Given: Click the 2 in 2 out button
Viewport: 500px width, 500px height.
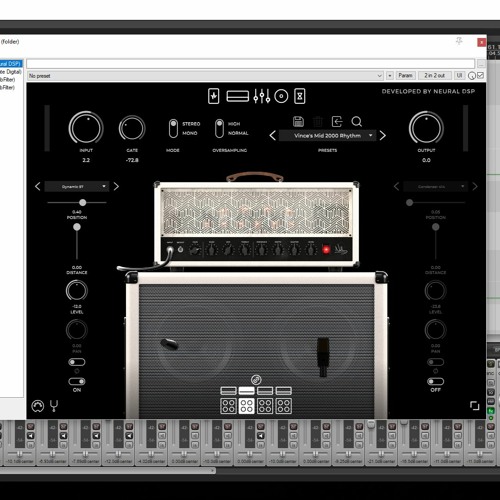Looking at the screenshot, I should [434, 76].
